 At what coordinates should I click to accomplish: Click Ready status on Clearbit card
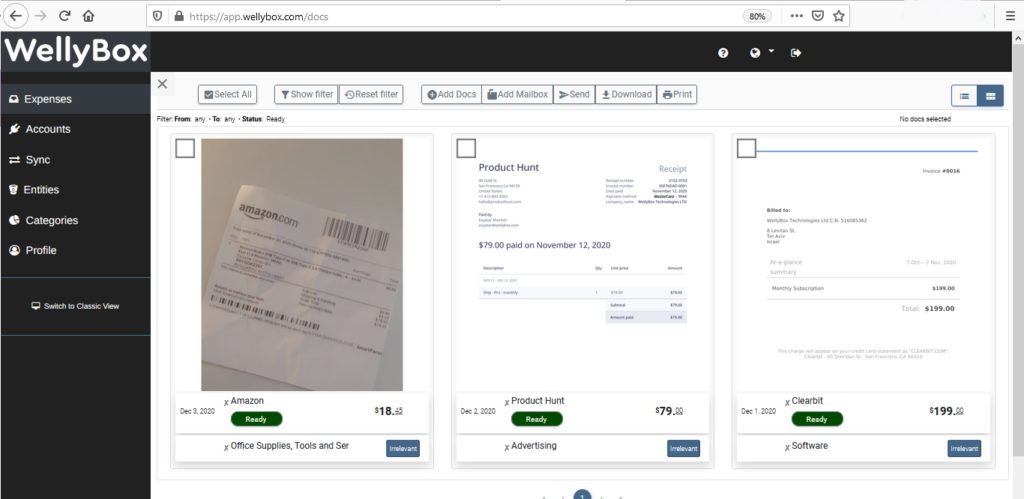(x=817, y=419)
